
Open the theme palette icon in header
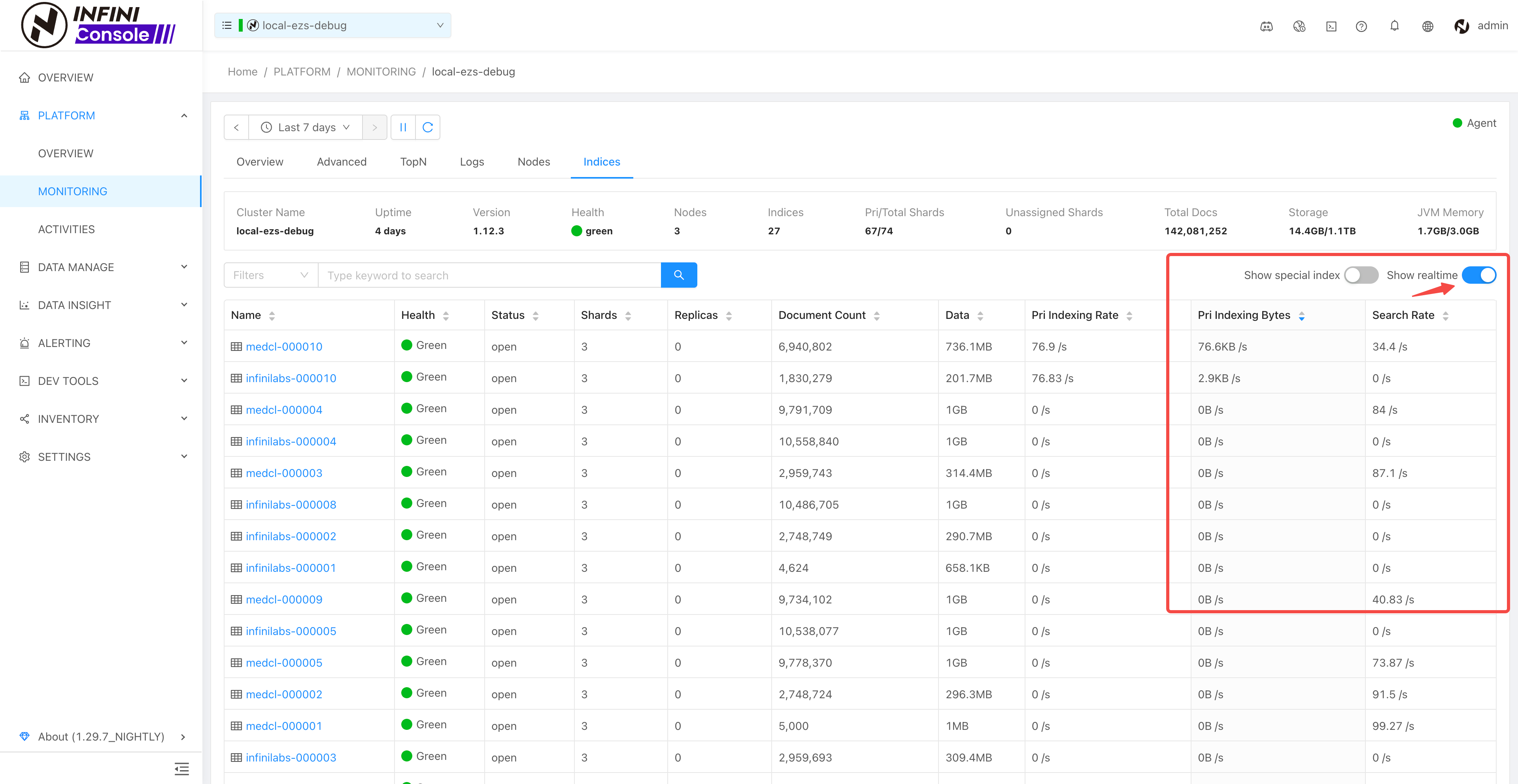coord(1299,26)
